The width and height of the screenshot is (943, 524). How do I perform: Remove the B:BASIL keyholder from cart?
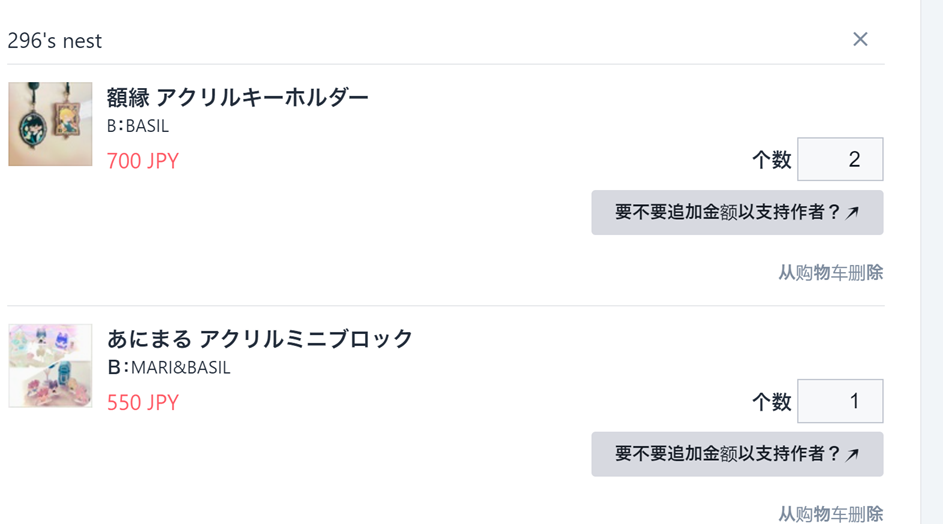[830, 272]
